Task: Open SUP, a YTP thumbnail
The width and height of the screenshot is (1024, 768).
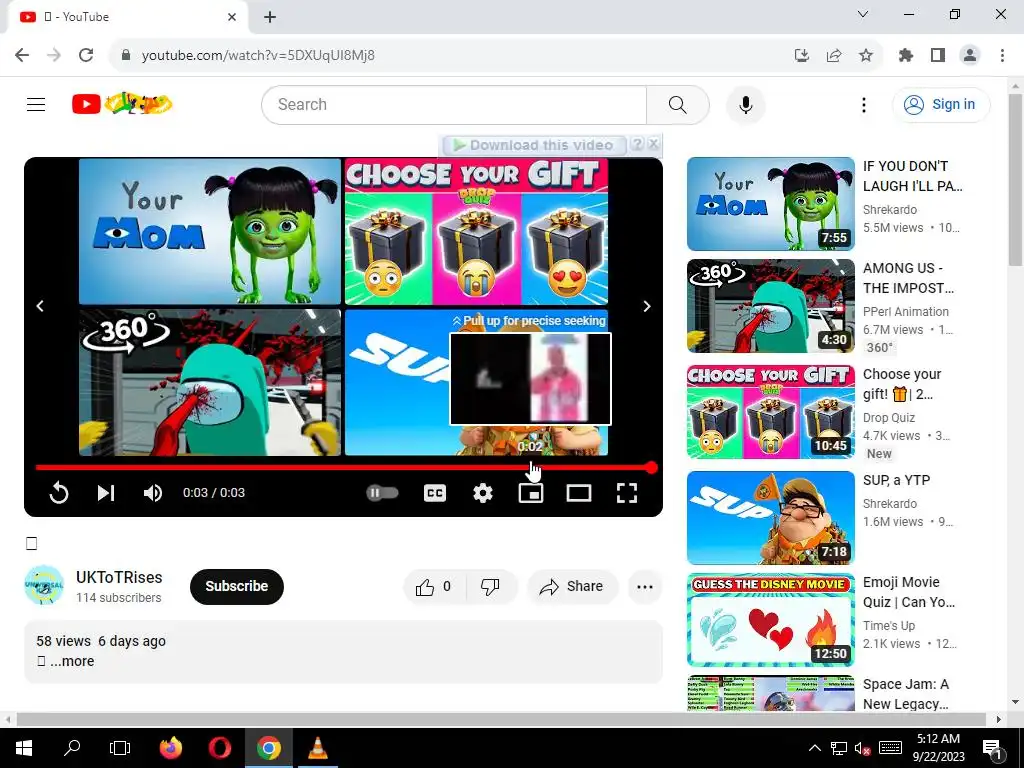Action: tap(771, 518)
